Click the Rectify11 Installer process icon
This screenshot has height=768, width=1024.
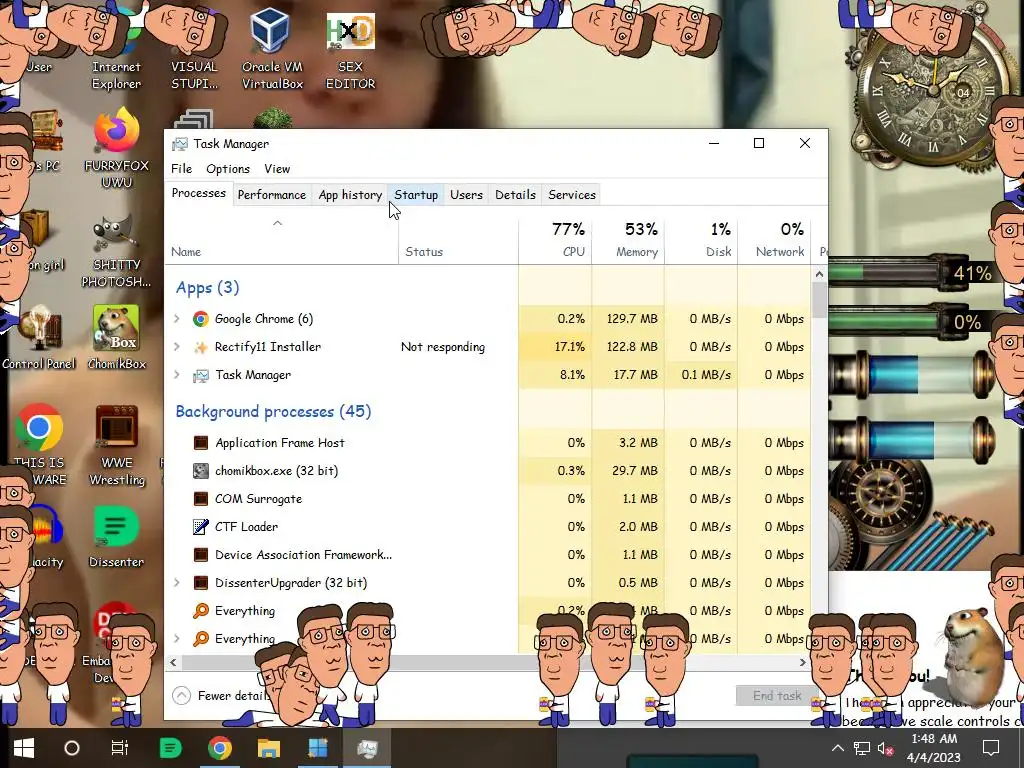pyautogui.click(x=200, y=347)
